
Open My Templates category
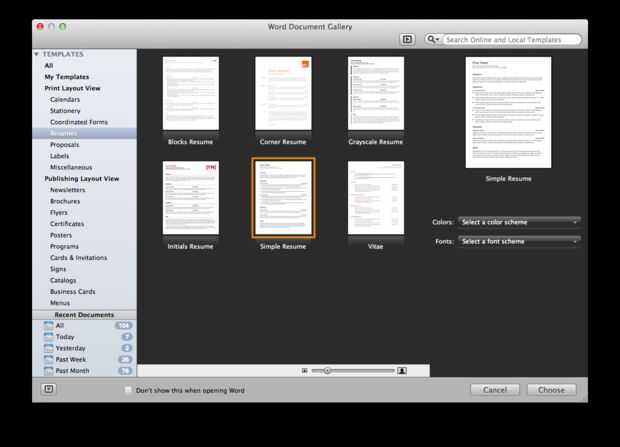coord(67,77)
